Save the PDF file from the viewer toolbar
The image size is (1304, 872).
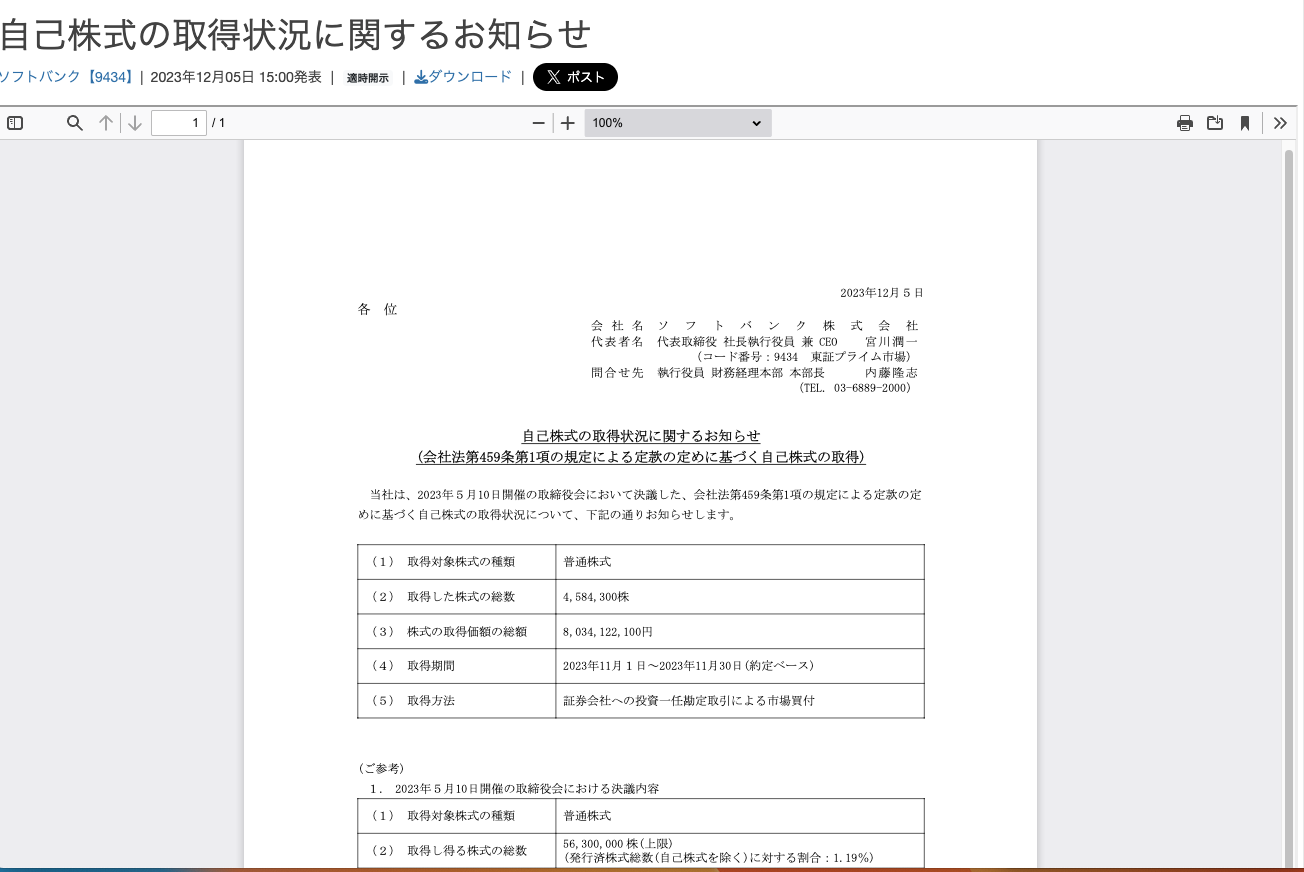(1215, 123)
